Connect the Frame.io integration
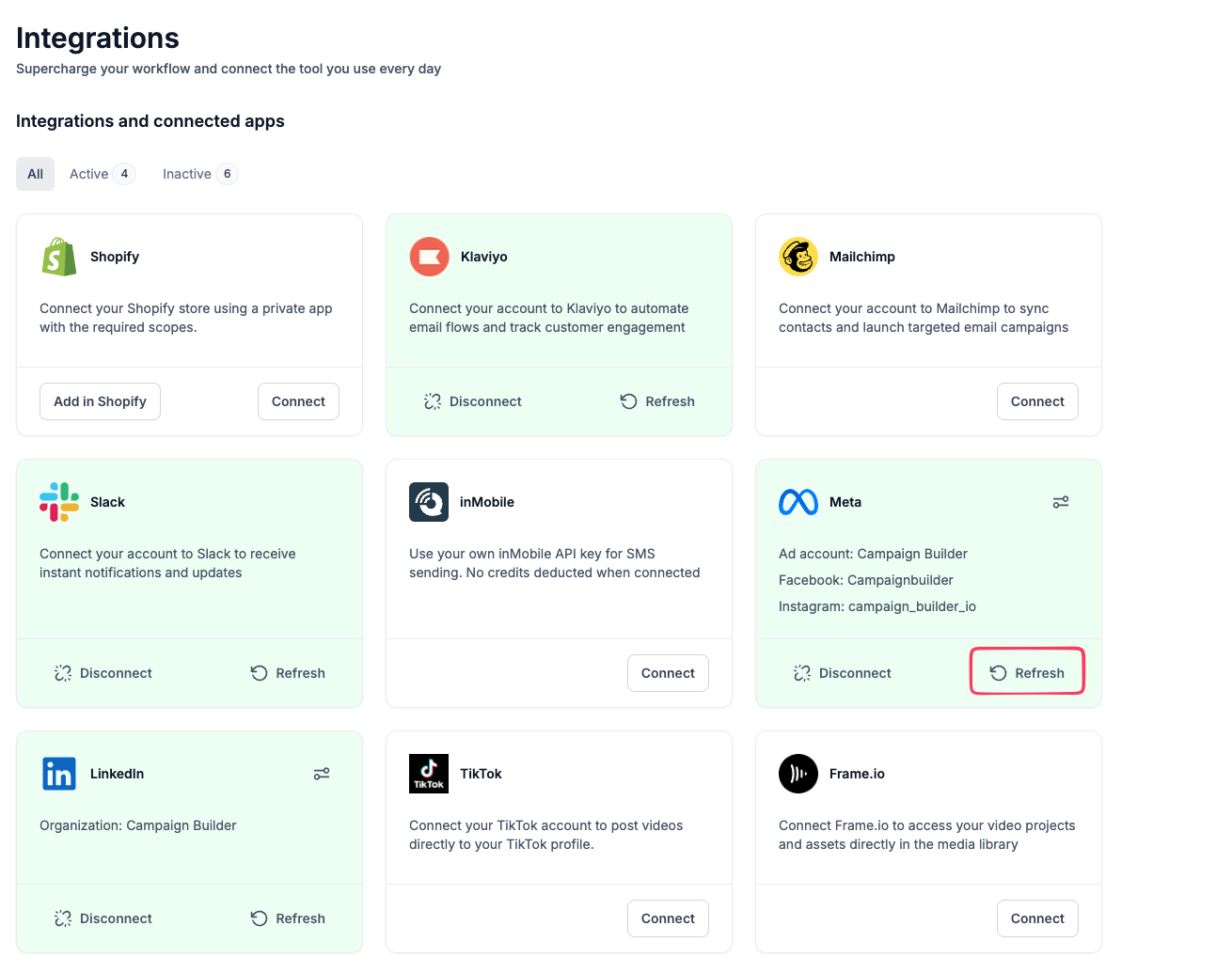This screenshot has width=1232, height=973. pyautogui.click(x=1037, y=918)
